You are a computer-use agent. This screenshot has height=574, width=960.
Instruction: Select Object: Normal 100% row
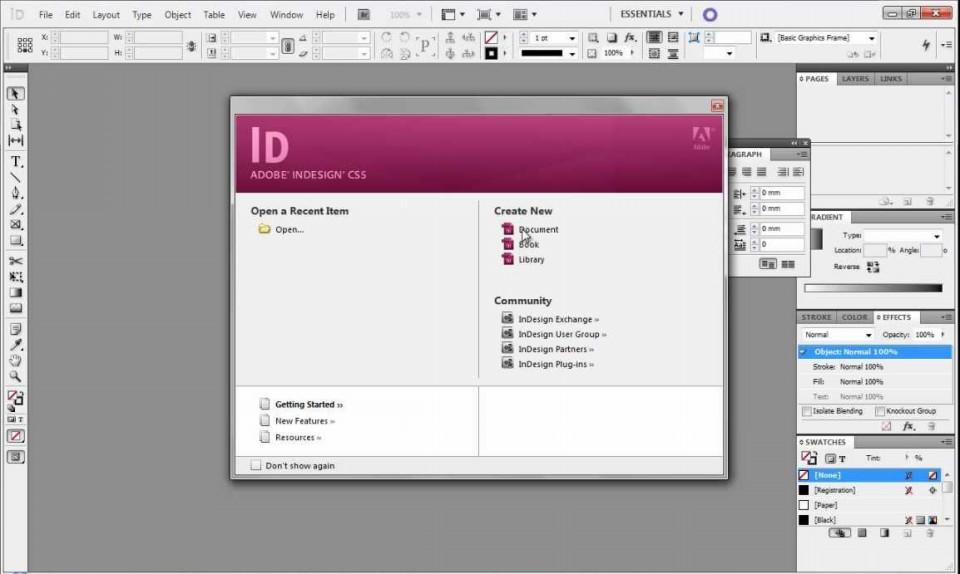(x=875, y=351)
